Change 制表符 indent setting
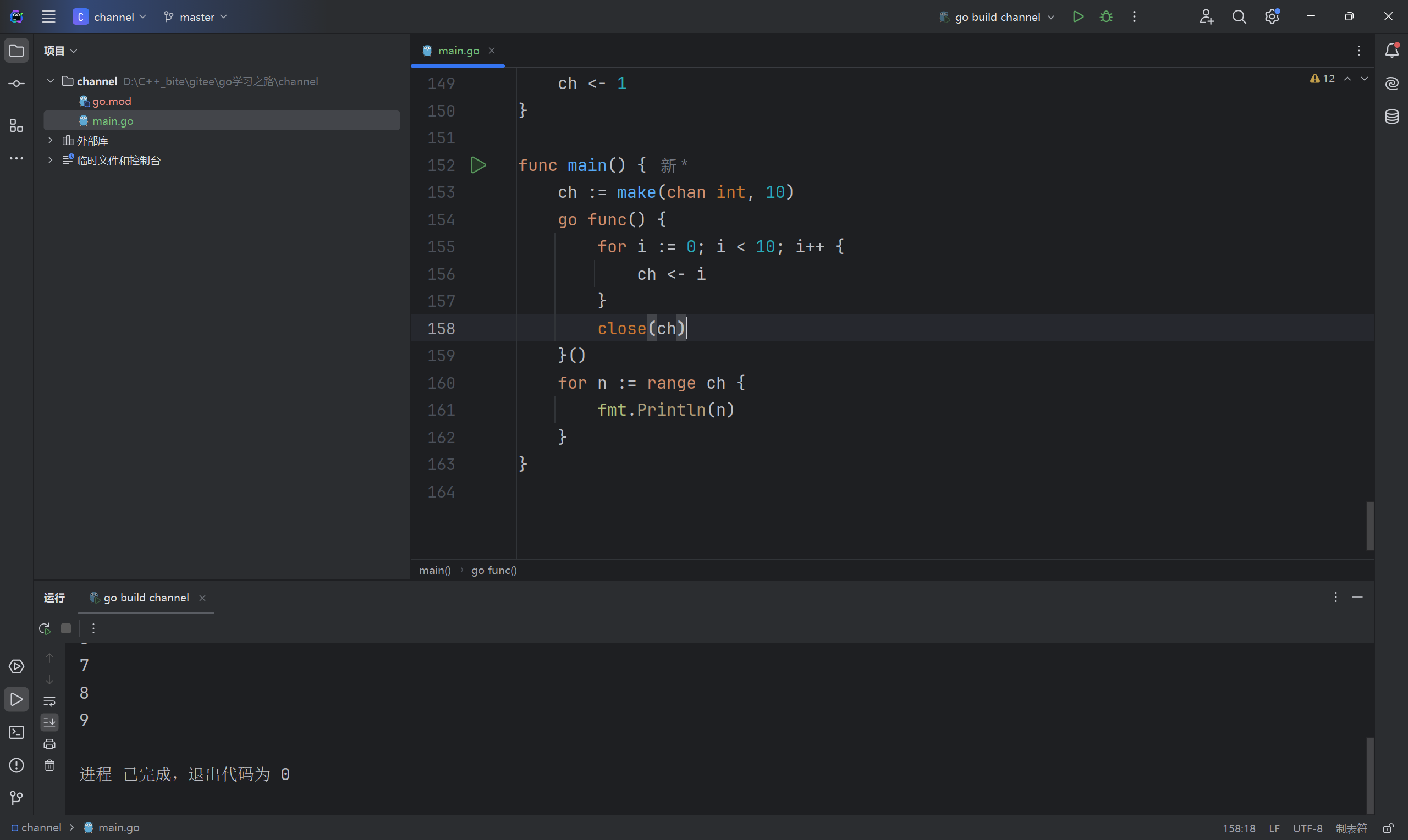The width and height of the screenshot is (1408, 840). (1351, 828)
